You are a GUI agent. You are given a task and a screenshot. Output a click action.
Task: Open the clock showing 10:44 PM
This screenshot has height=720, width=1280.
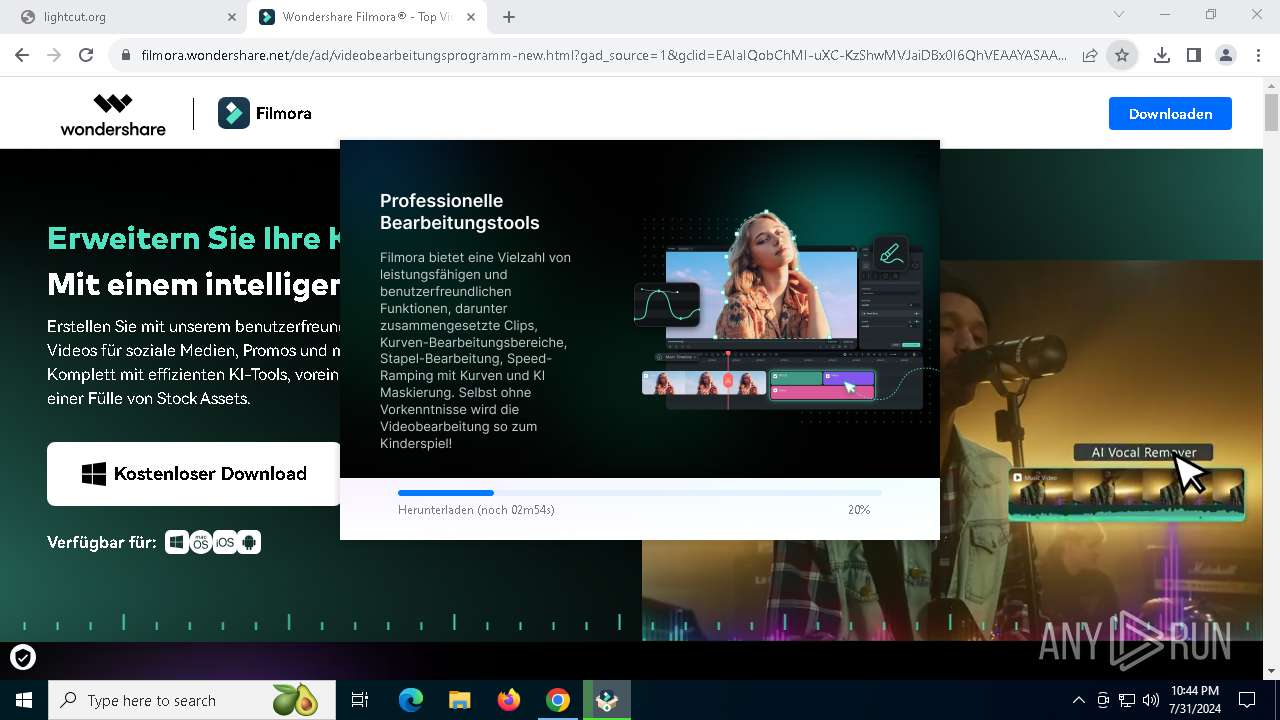pos(1195,700)
